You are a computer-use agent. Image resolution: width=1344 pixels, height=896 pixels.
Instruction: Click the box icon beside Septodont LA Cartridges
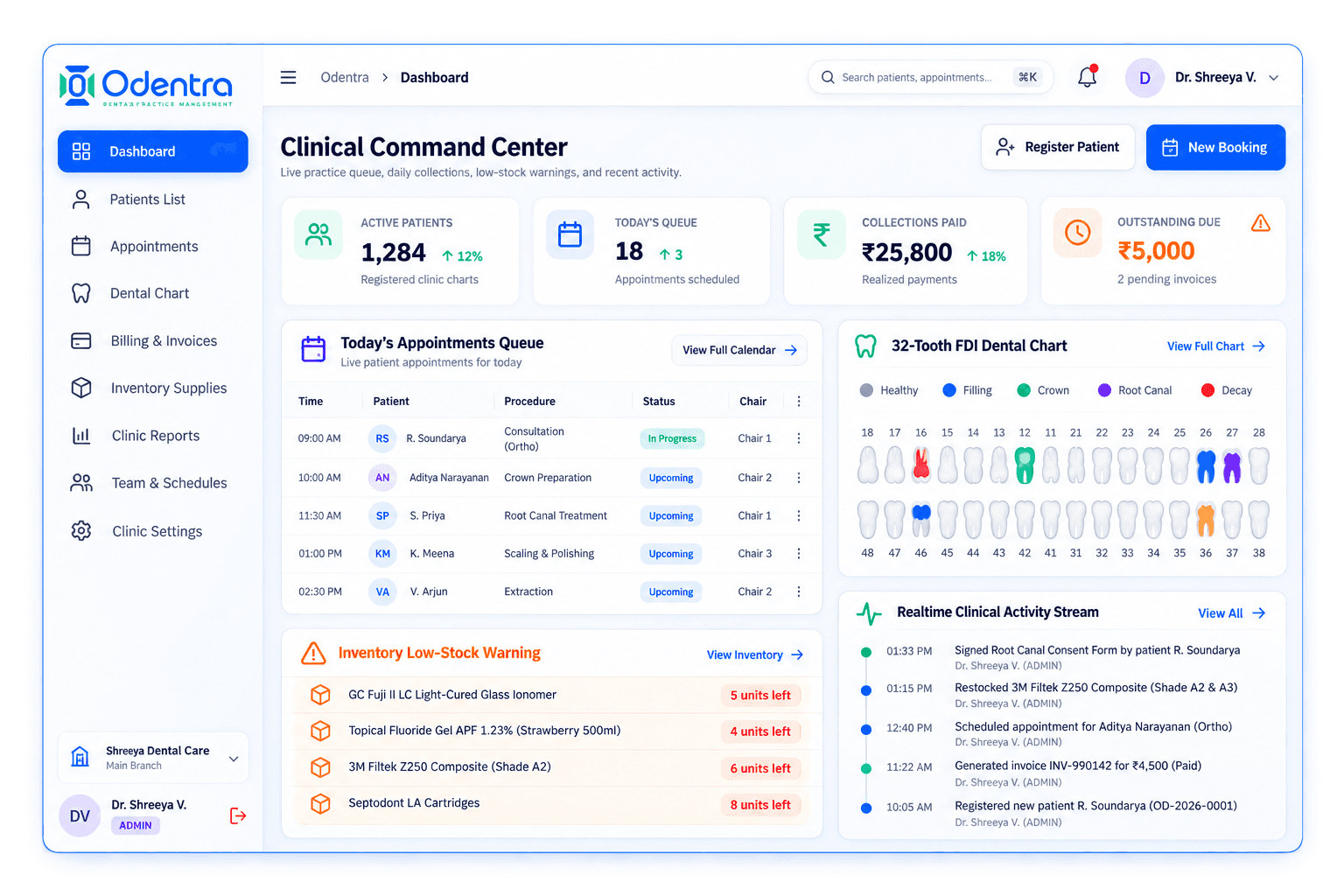point(320,803)
